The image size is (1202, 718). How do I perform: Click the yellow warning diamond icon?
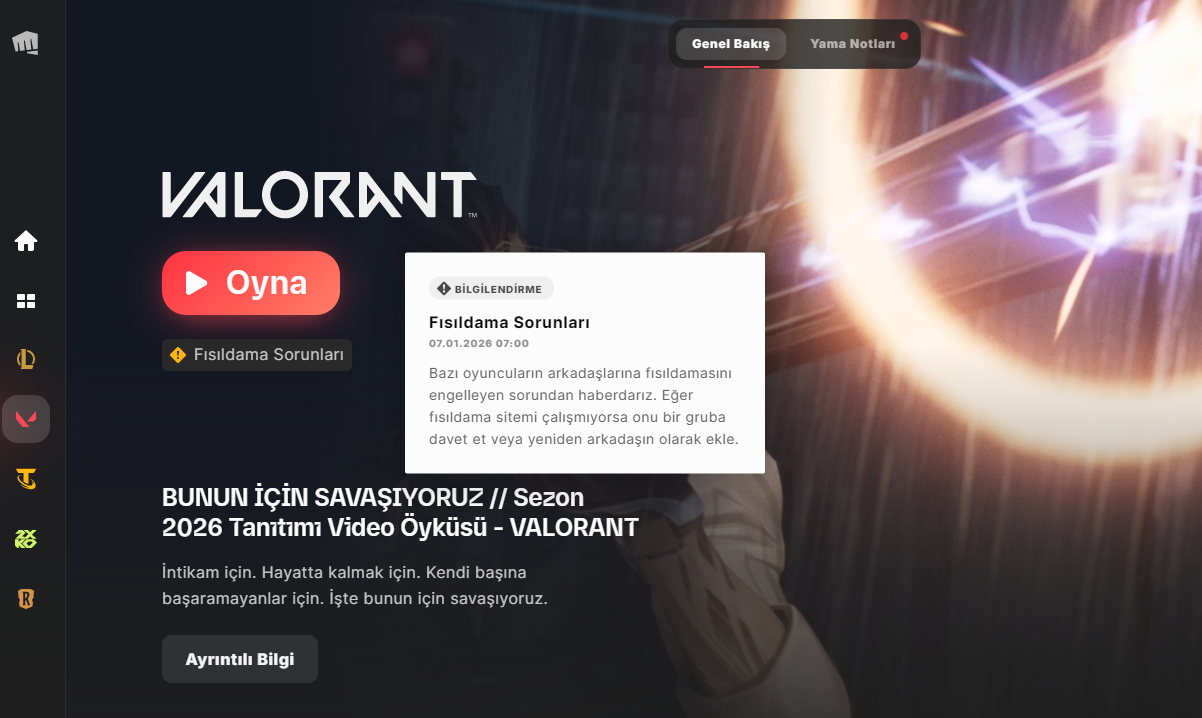point(178,355)
